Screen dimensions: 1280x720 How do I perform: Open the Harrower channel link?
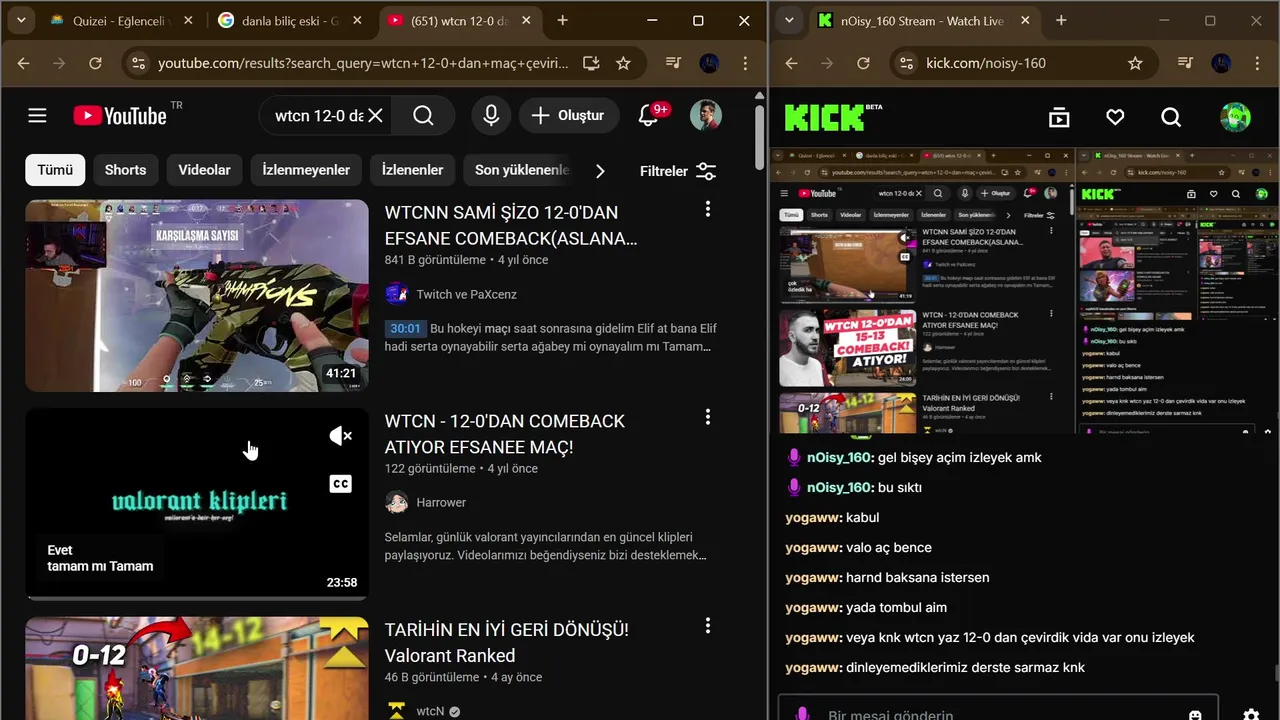tap(441, 502)
